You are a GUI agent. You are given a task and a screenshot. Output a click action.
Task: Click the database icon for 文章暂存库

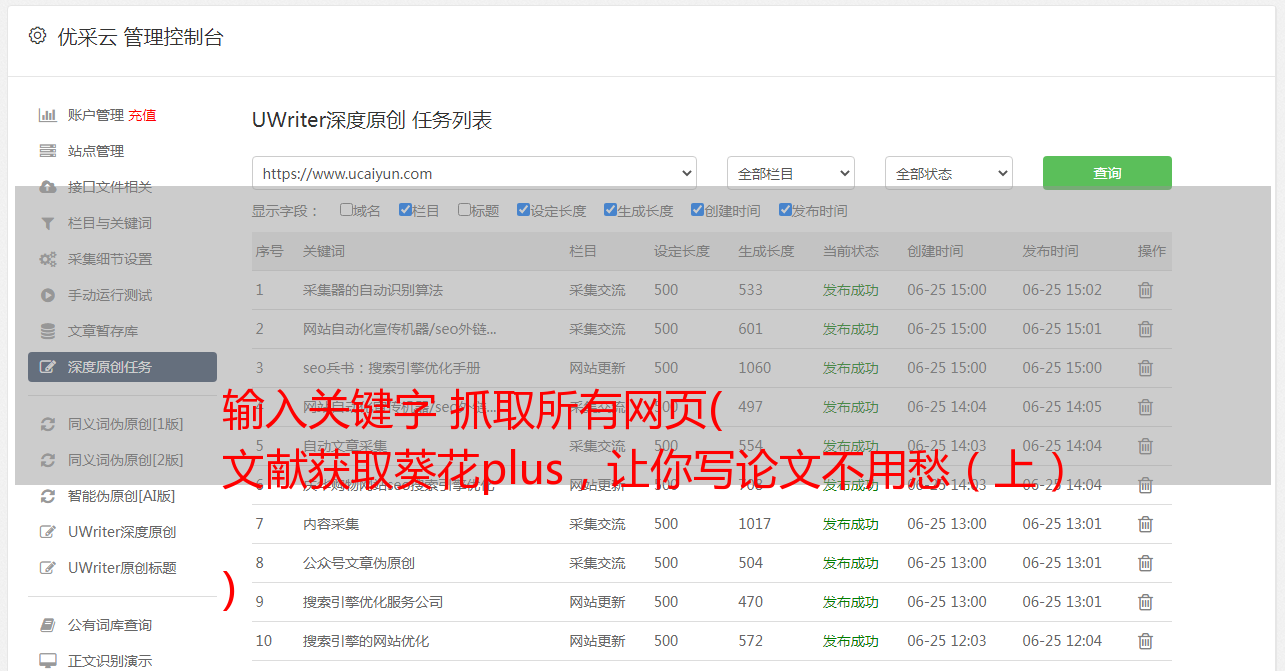coord(47,331)
